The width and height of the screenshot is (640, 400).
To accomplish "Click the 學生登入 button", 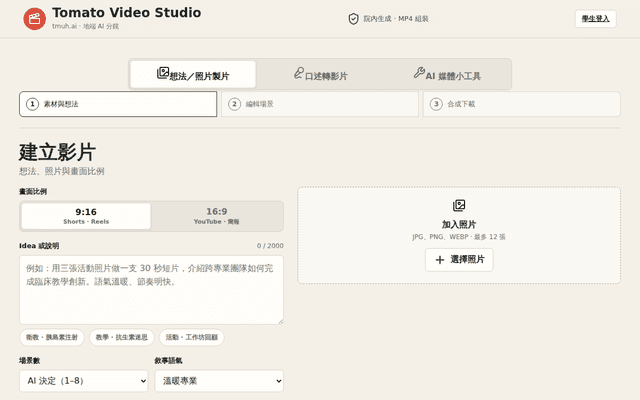I will coord(596,19).
